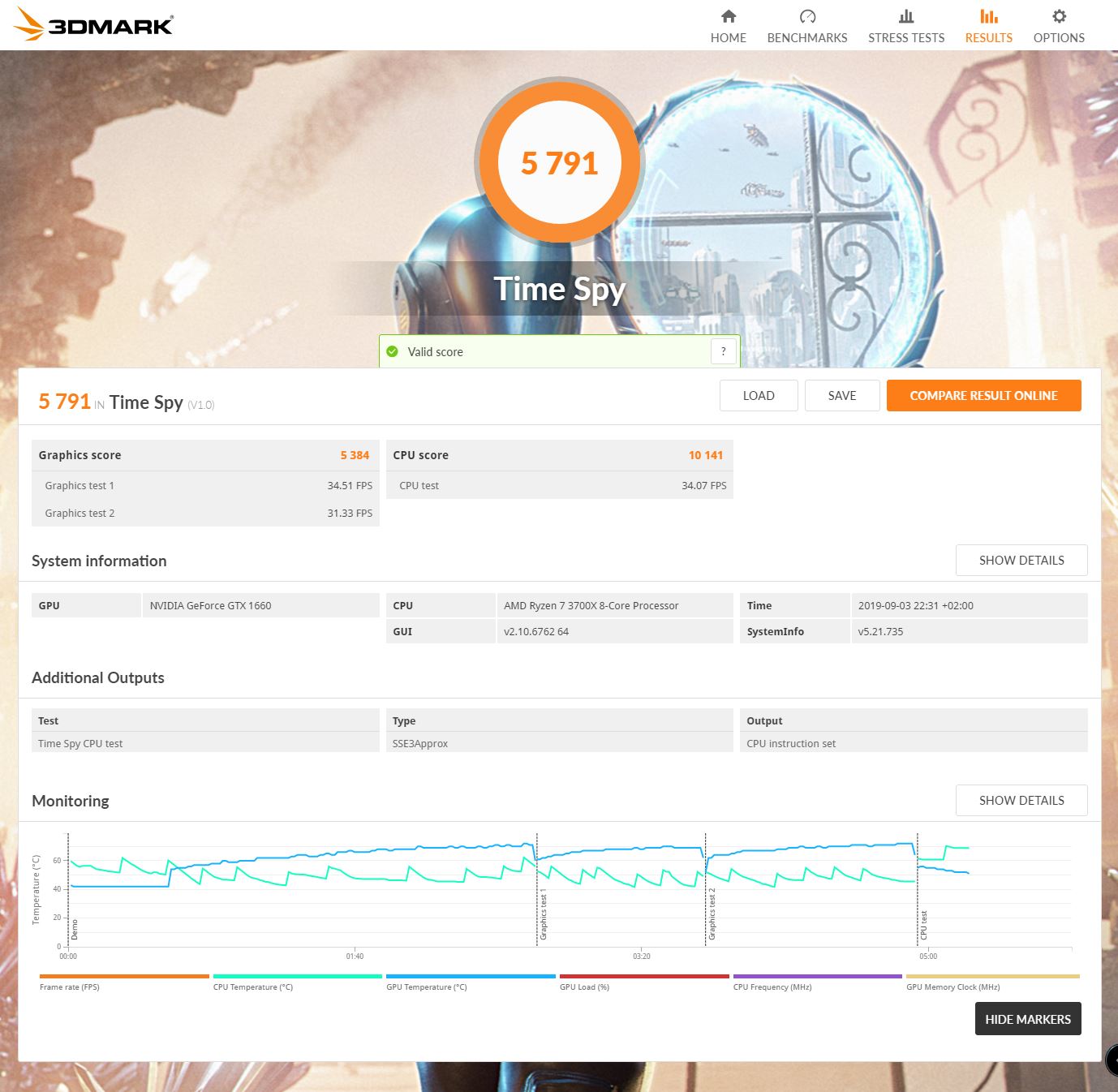Click SSE3Approx type cell

click(x=560, y=743)
